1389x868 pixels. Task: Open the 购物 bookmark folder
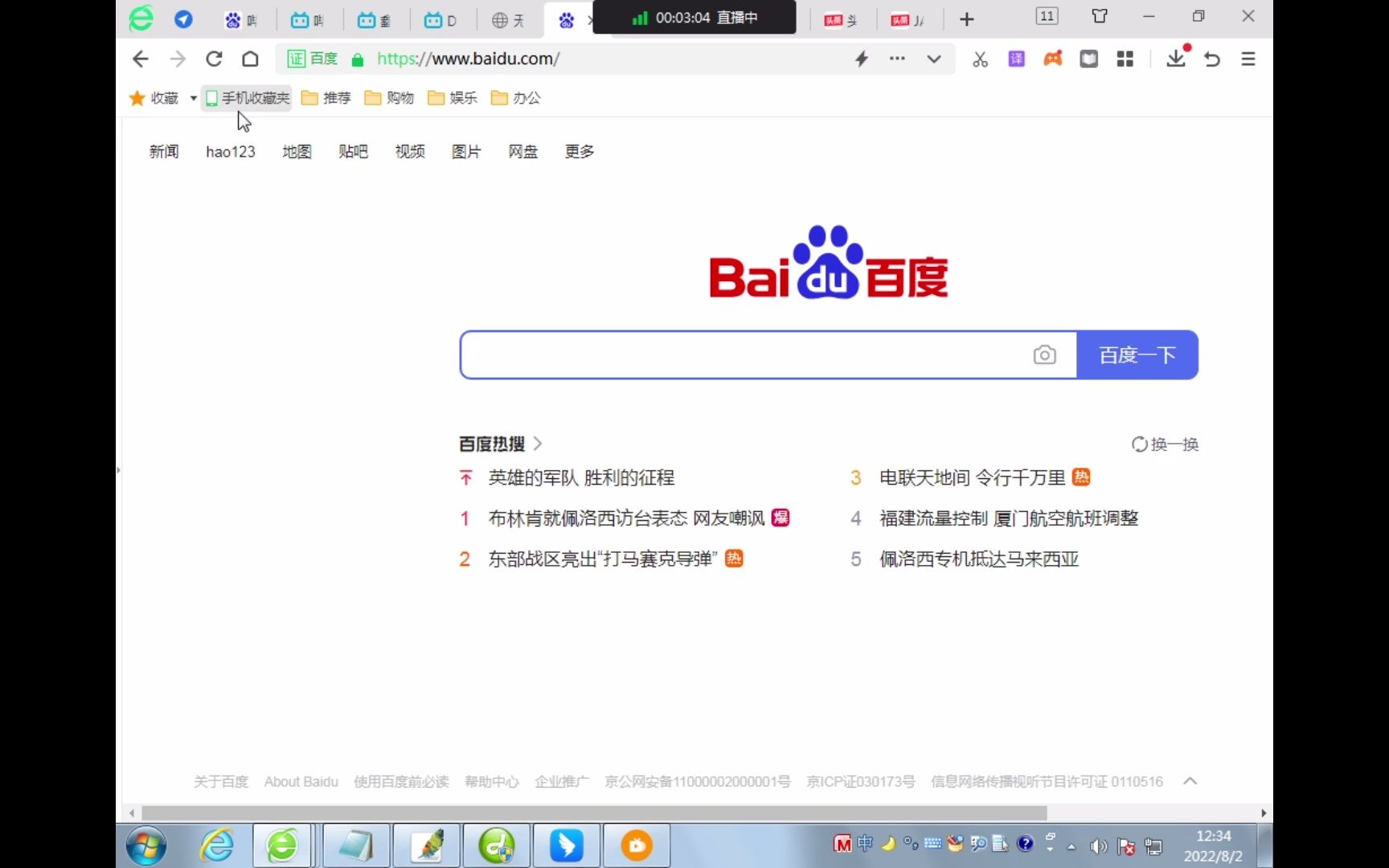[x=389, y=98]
